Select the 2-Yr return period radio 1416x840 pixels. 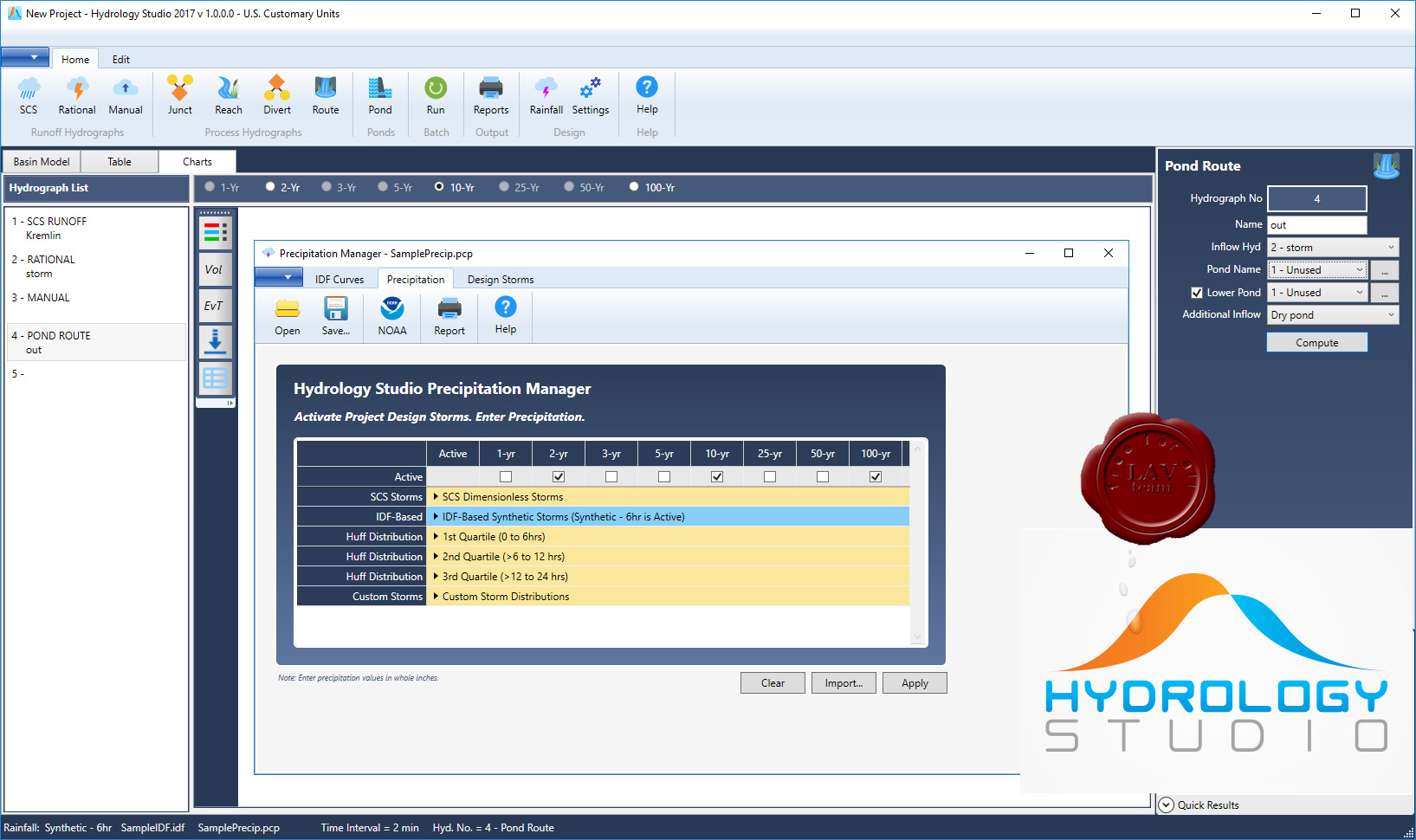pyautogui.click(x=270, y=186)
